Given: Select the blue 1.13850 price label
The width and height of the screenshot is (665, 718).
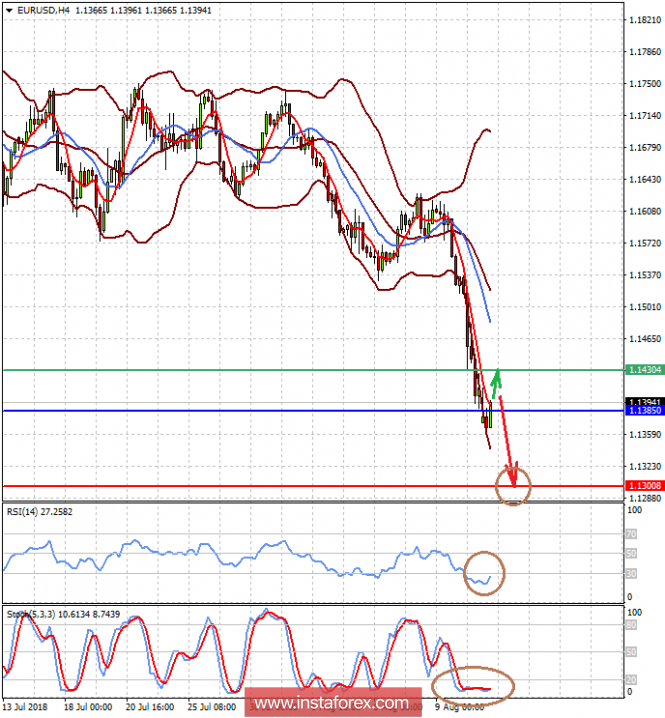Looking at the screenshot, I should coord(645,411).
